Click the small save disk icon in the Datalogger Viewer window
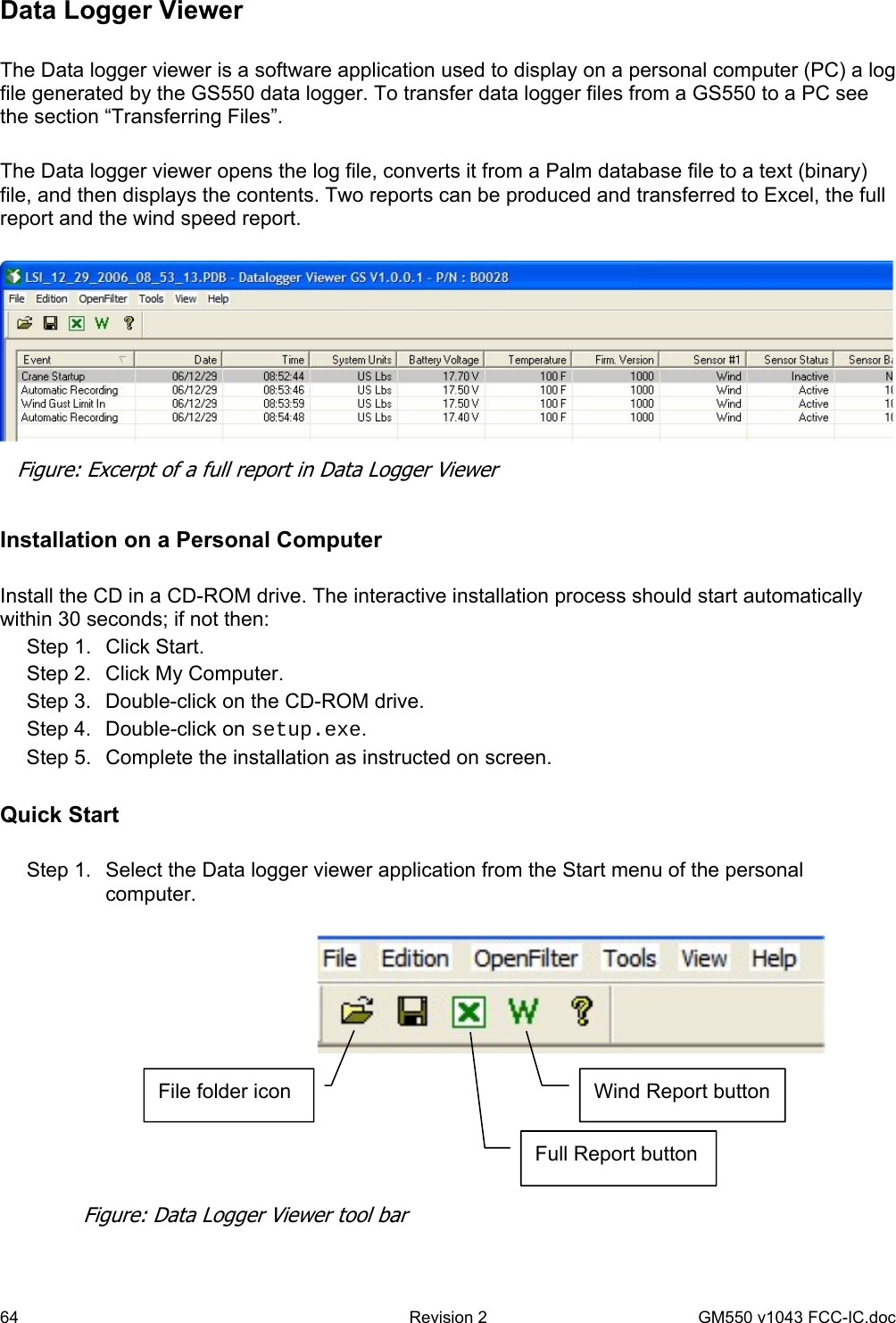Screen dimensions: 896x1323 (x=51, y=323)
